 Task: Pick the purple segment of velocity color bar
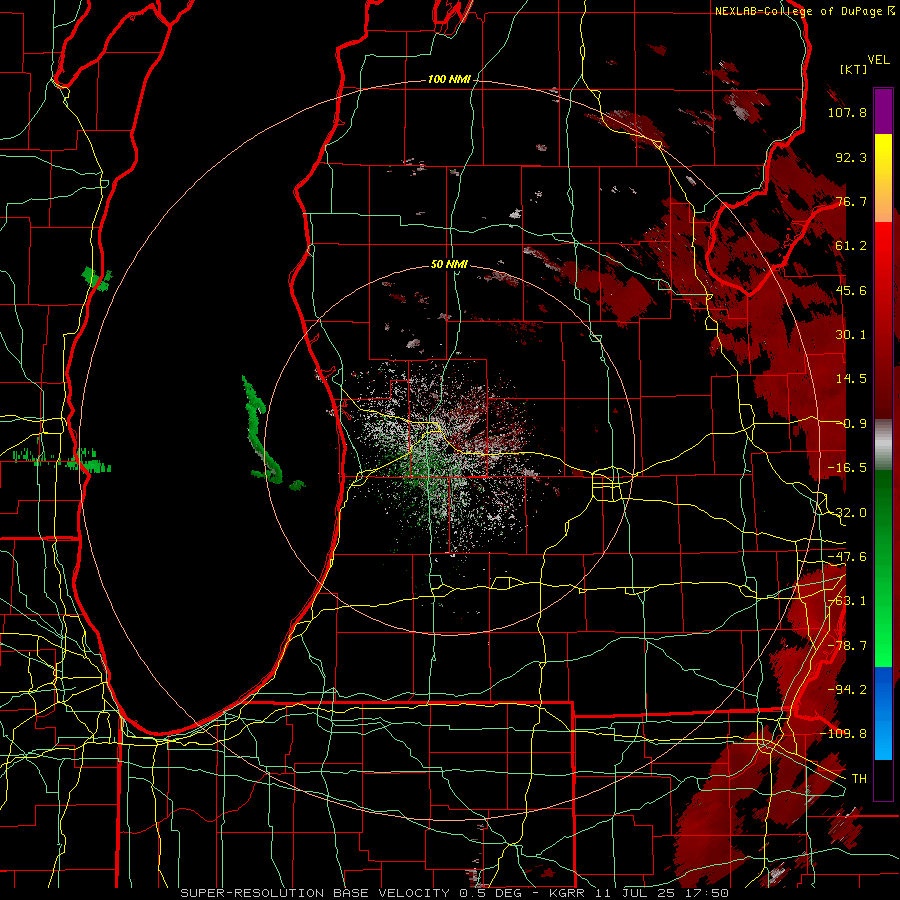click(883, 111)
